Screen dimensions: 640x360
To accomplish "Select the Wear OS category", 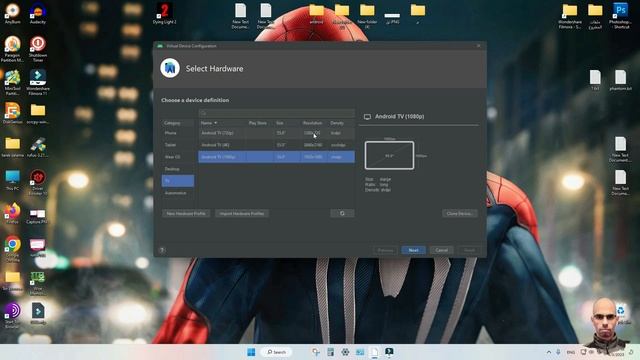I will (178, 157).
